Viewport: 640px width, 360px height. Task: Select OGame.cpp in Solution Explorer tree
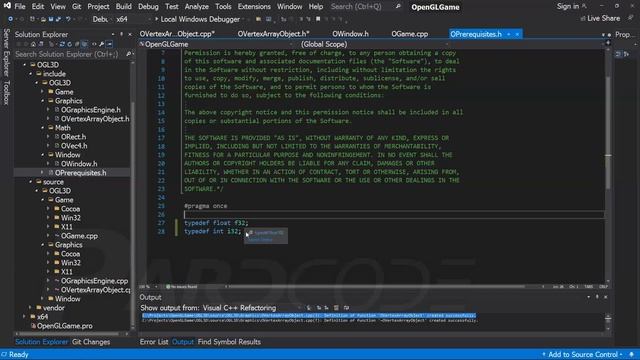[x=79, y=236]
